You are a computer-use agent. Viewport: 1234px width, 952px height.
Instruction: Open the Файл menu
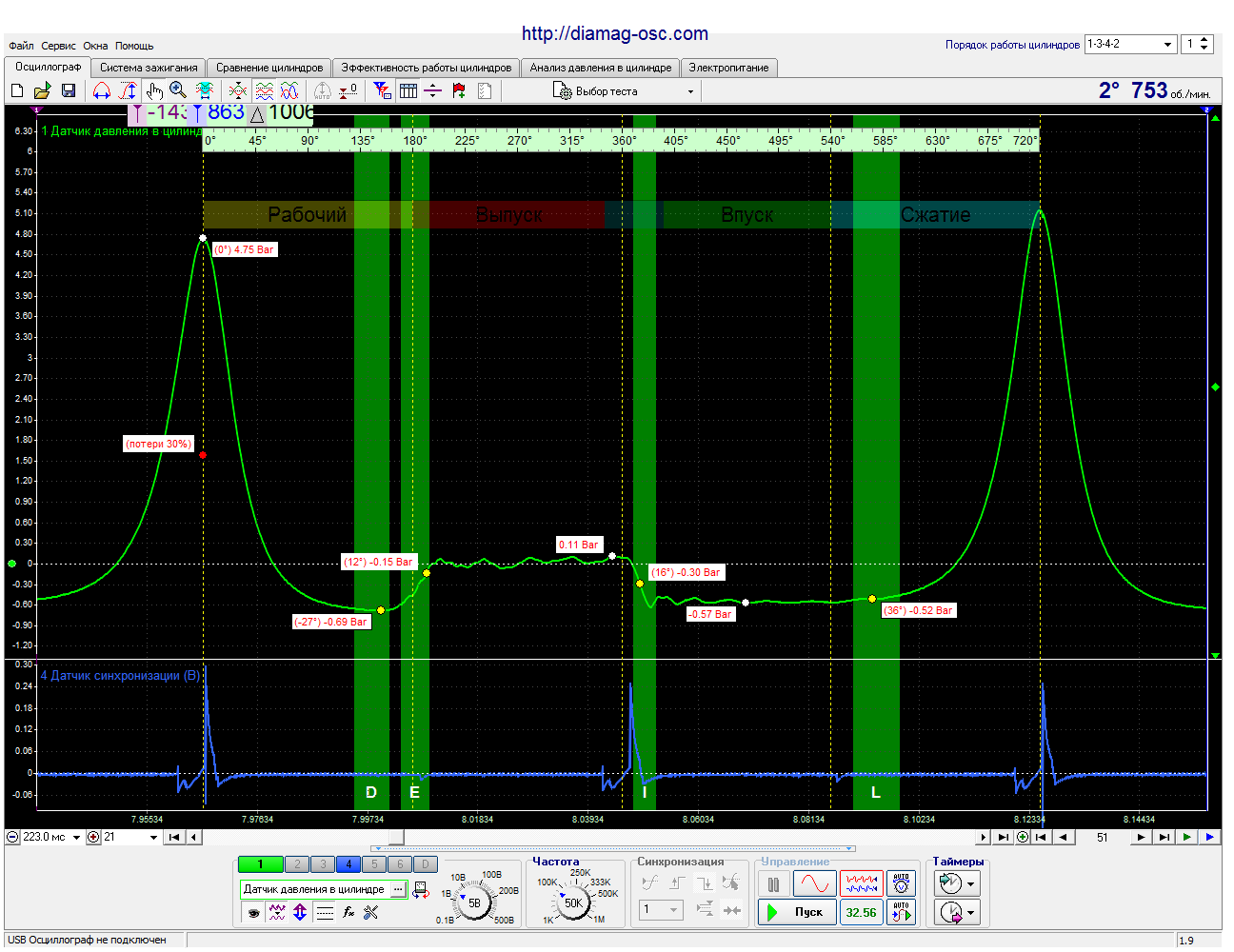(x=21, y=46)
